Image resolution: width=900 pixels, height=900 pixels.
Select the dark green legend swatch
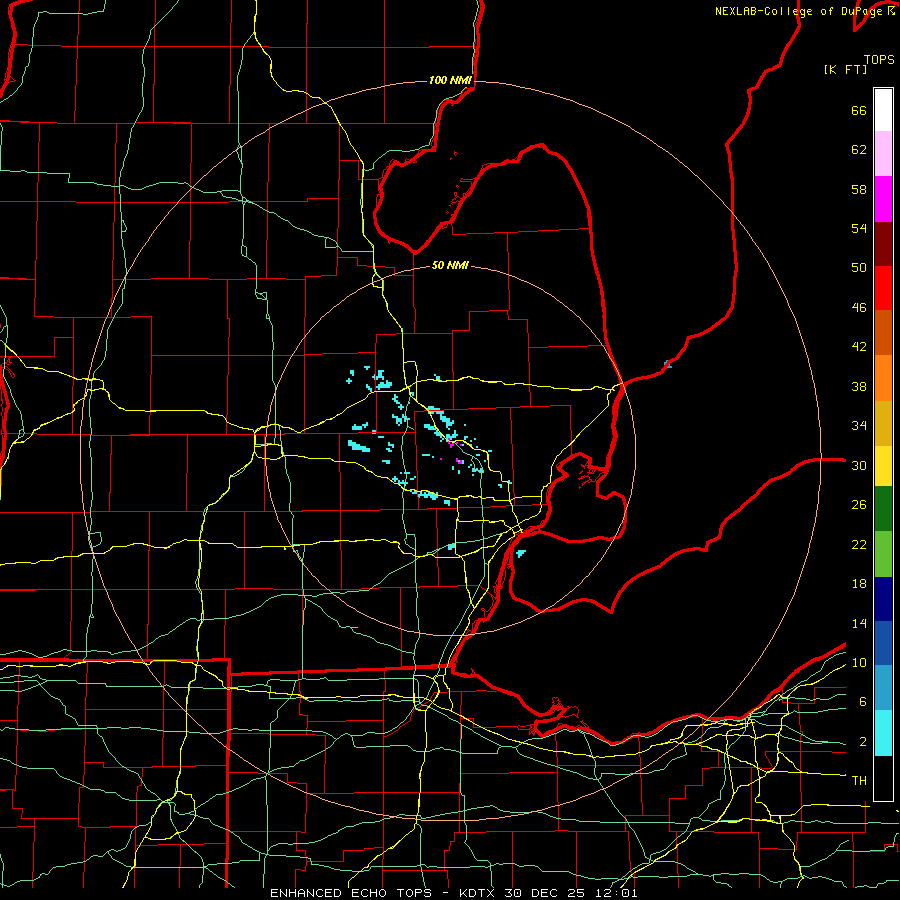[883, 509]
